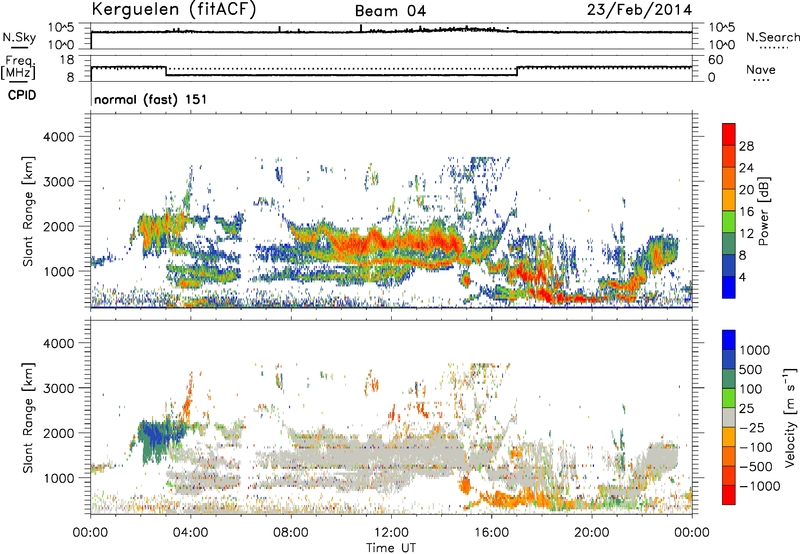Click the date '23/Feb/2014'
This screenshot has height=554, width=800.
click(x=639, y=10)
